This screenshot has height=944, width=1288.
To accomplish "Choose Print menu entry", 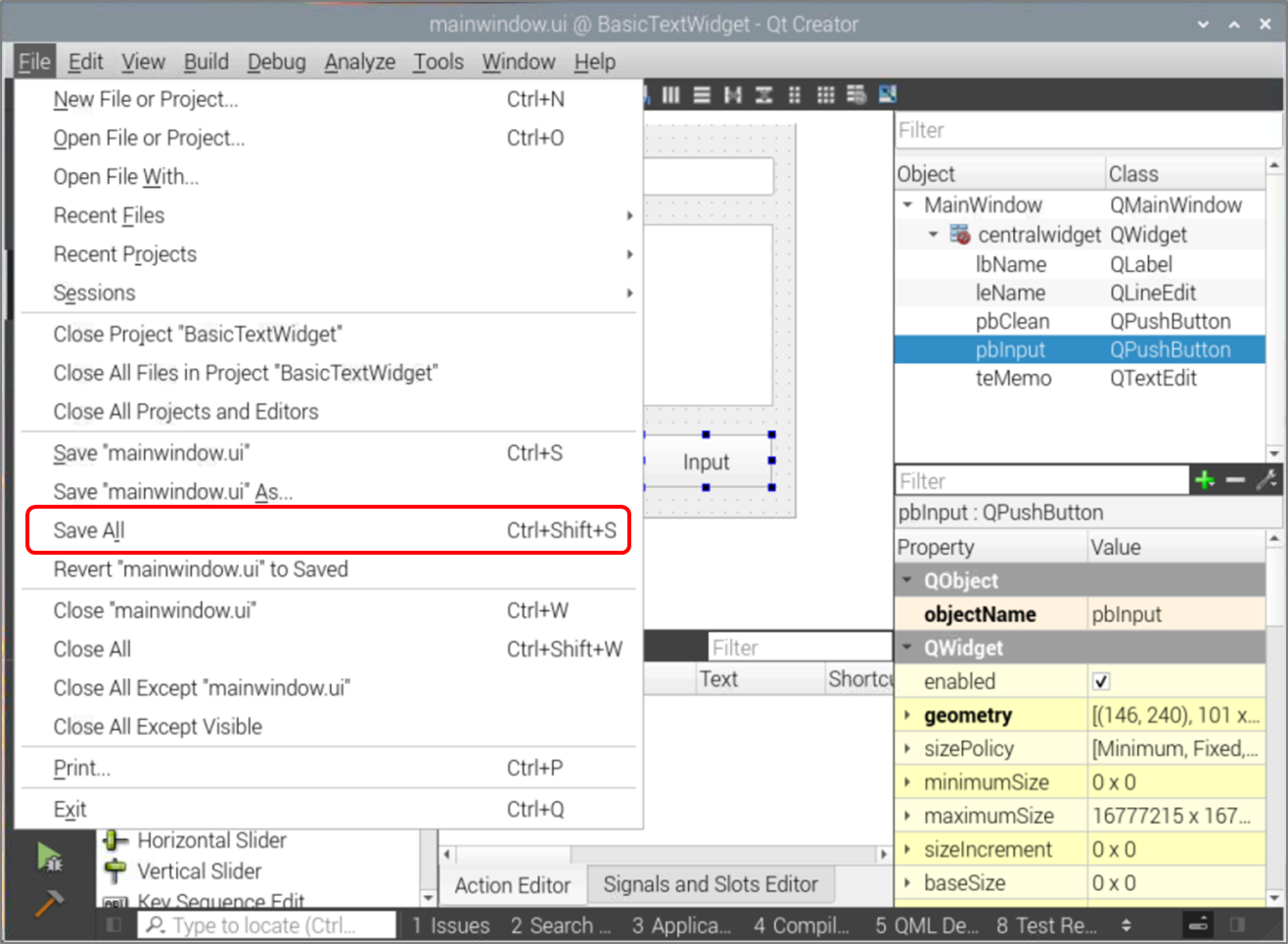I will 329,768.
